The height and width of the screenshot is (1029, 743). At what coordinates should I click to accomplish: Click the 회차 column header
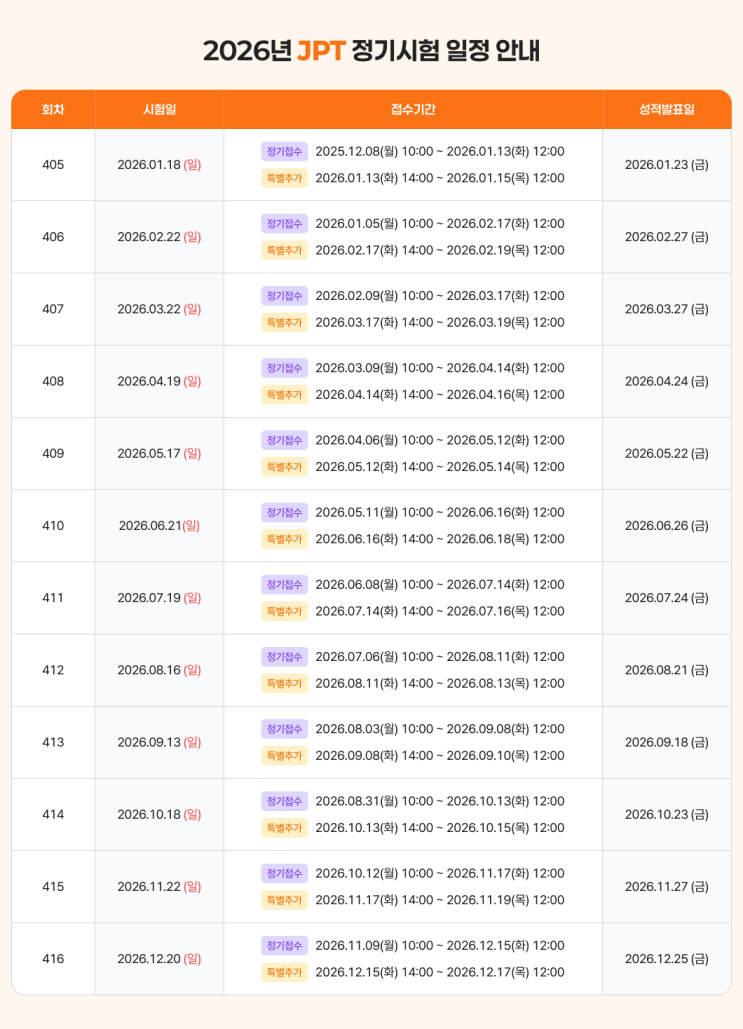[53, 110]
